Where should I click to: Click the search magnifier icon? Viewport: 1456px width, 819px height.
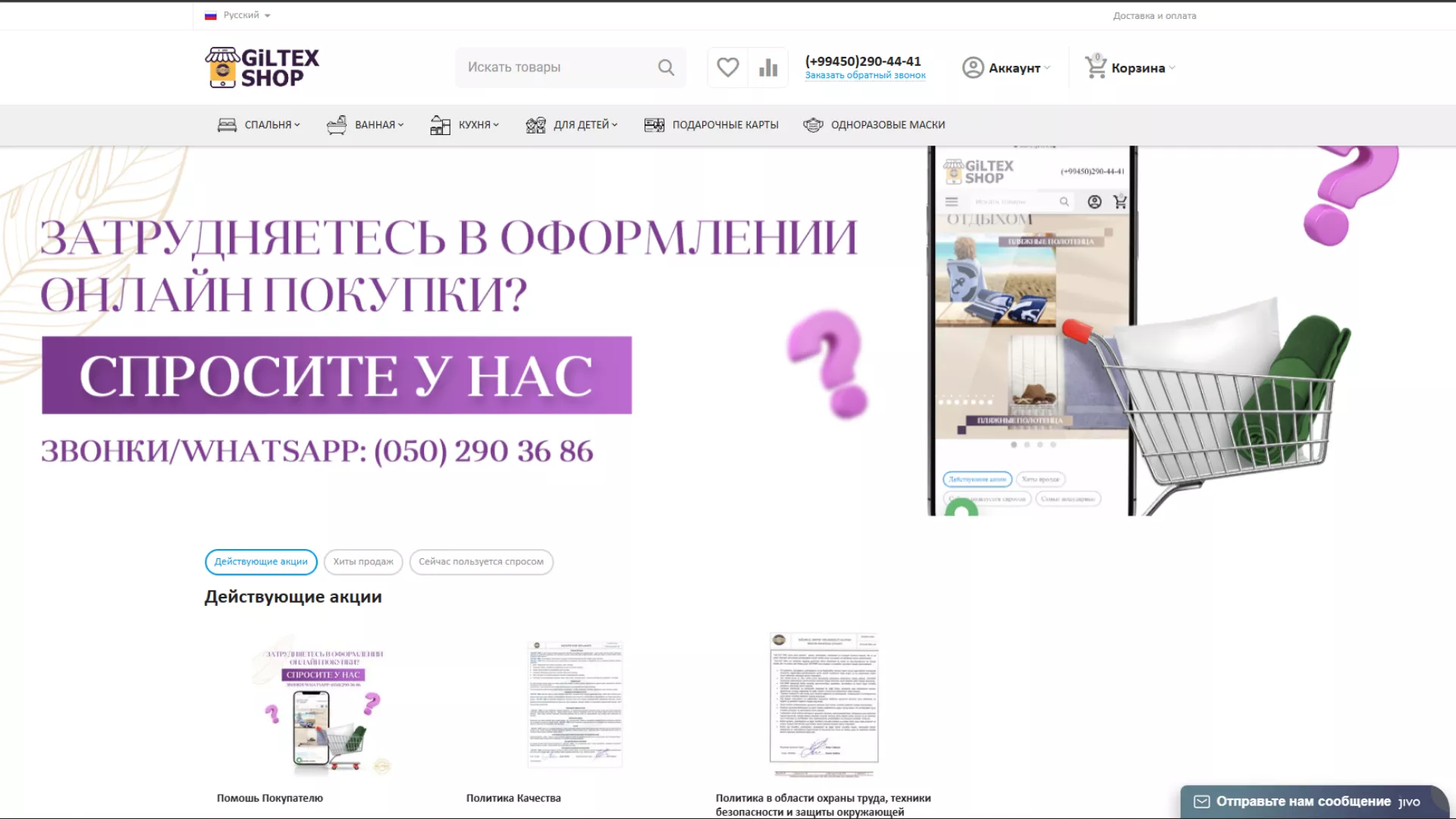coord(666,67)
